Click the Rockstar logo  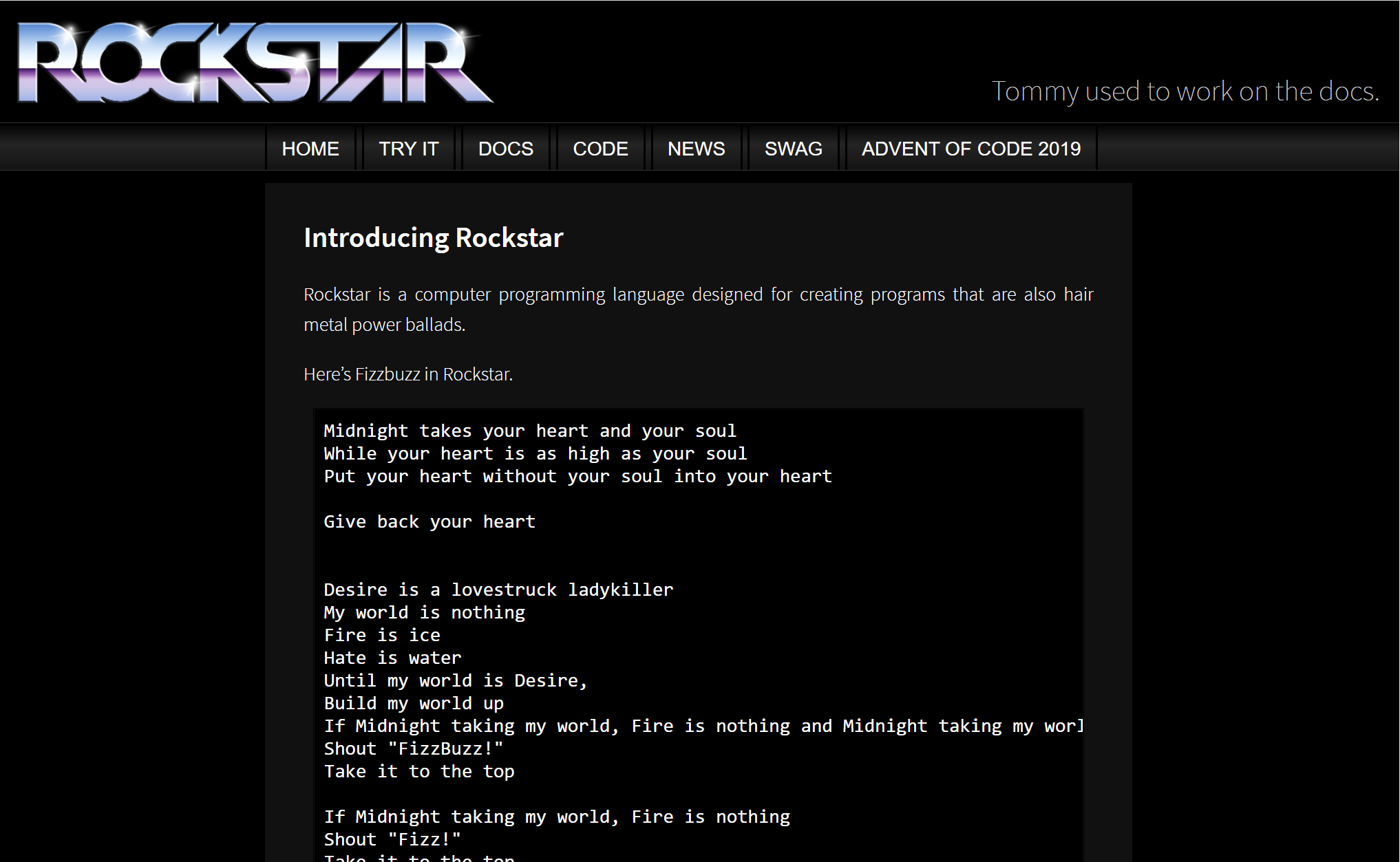pos(255,62)
